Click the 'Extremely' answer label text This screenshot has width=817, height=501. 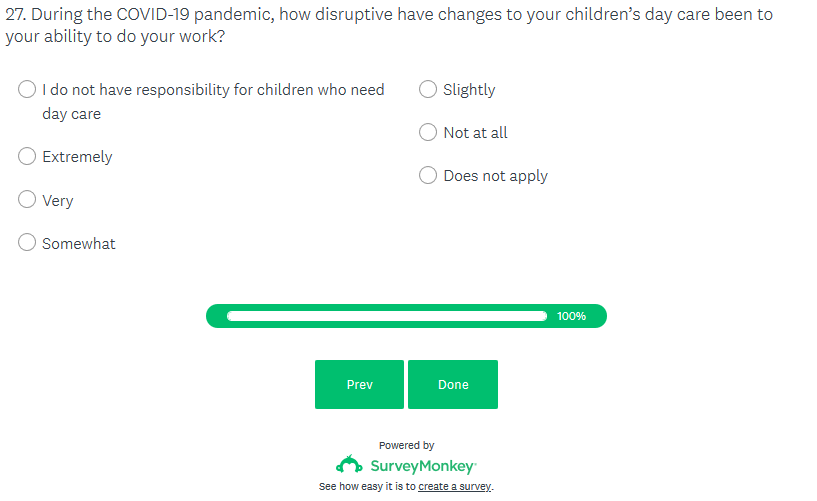coord(77,157)
